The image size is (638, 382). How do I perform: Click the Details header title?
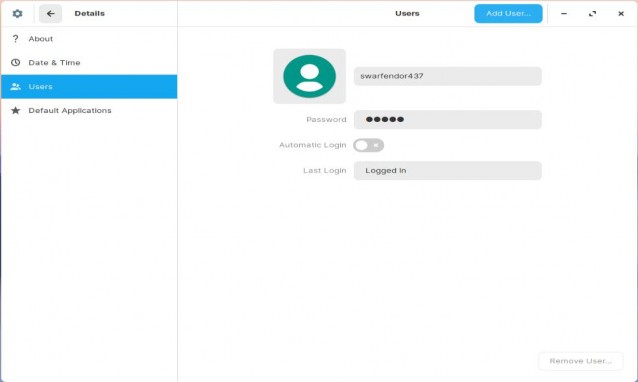[x=90, y=13]
